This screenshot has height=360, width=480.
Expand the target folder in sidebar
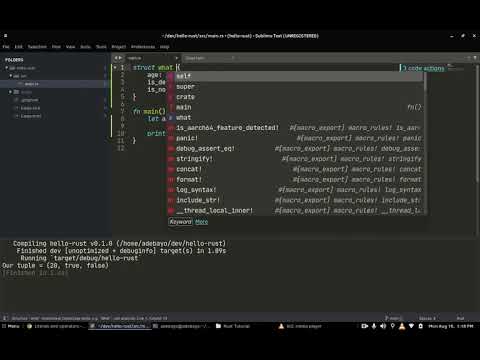(x=10, y=92)
